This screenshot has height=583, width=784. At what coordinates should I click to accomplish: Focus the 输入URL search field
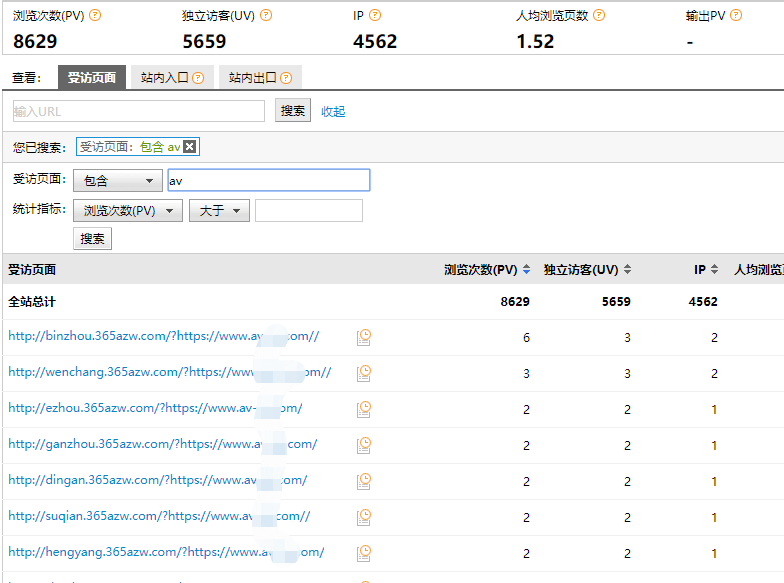pos(139,111)
